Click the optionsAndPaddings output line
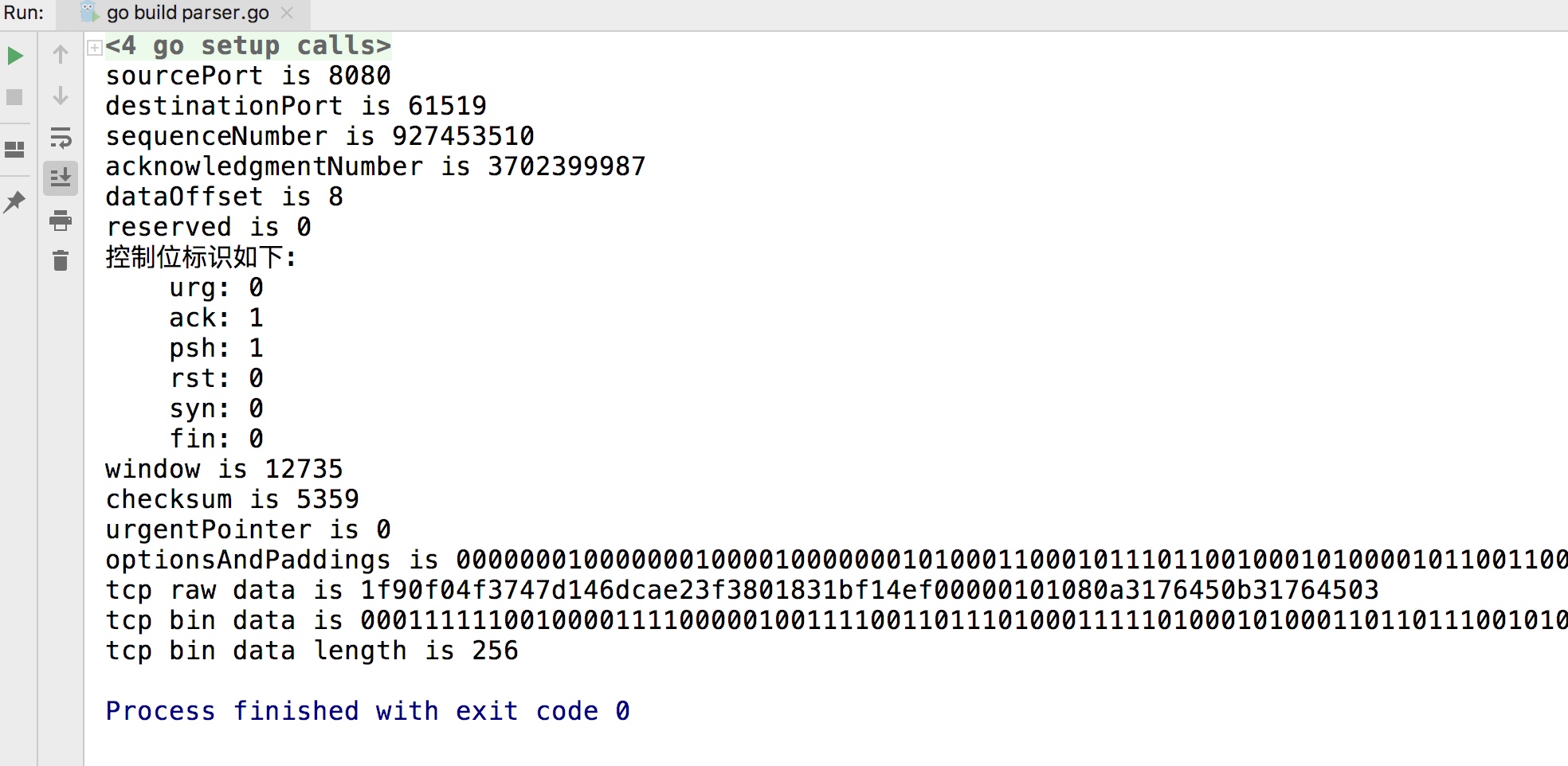 837,560
